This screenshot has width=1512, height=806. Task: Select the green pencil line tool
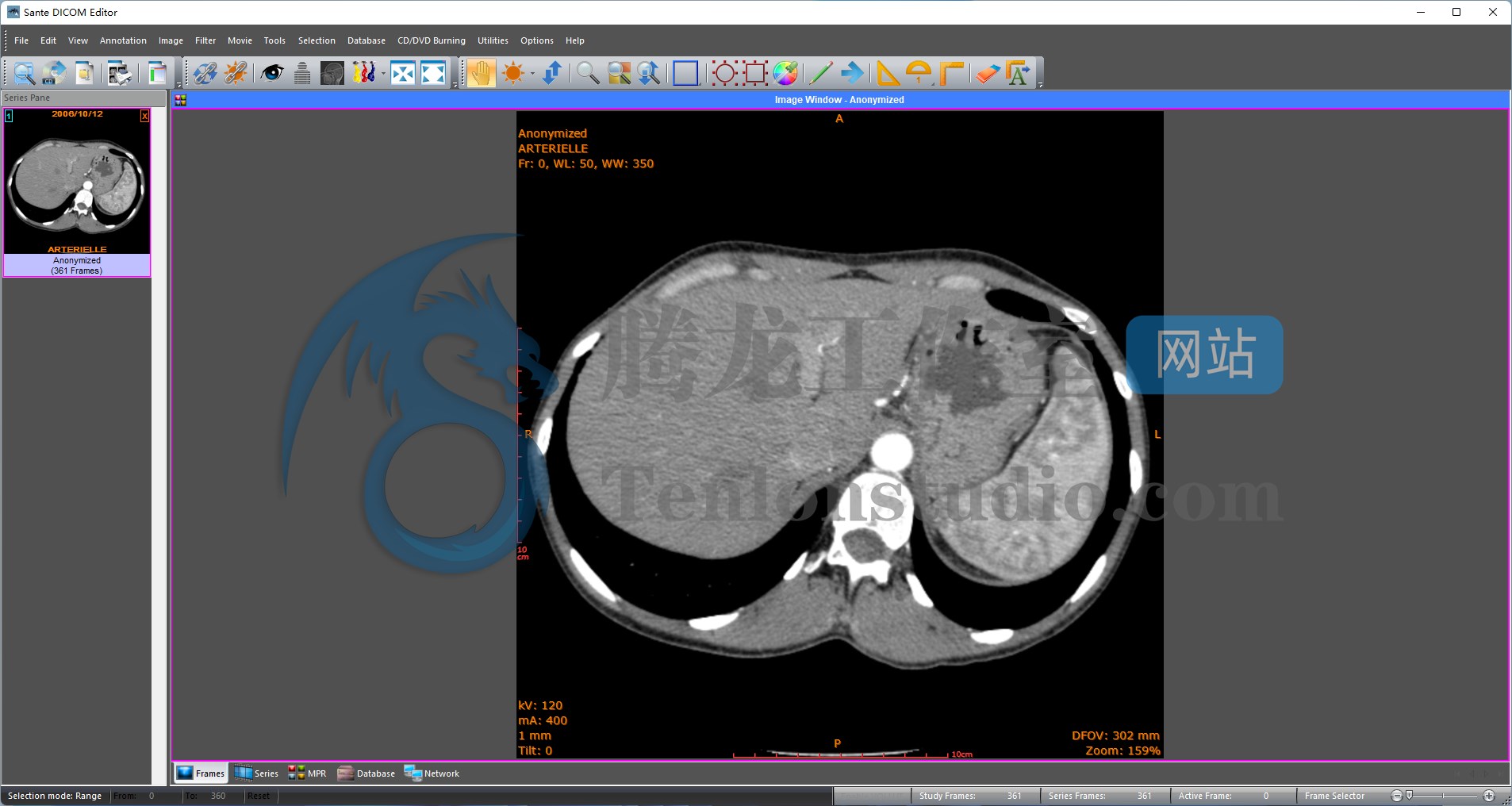coord(820,73)
